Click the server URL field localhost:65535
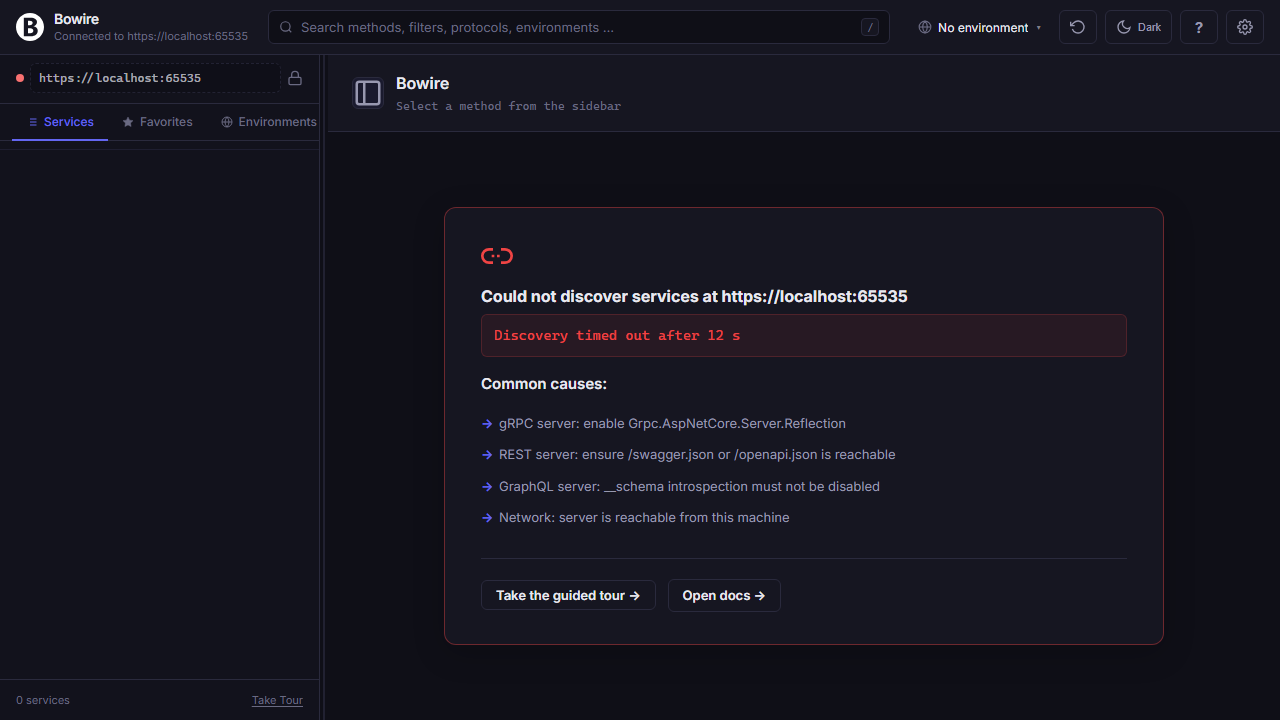 tap(155, 78)
